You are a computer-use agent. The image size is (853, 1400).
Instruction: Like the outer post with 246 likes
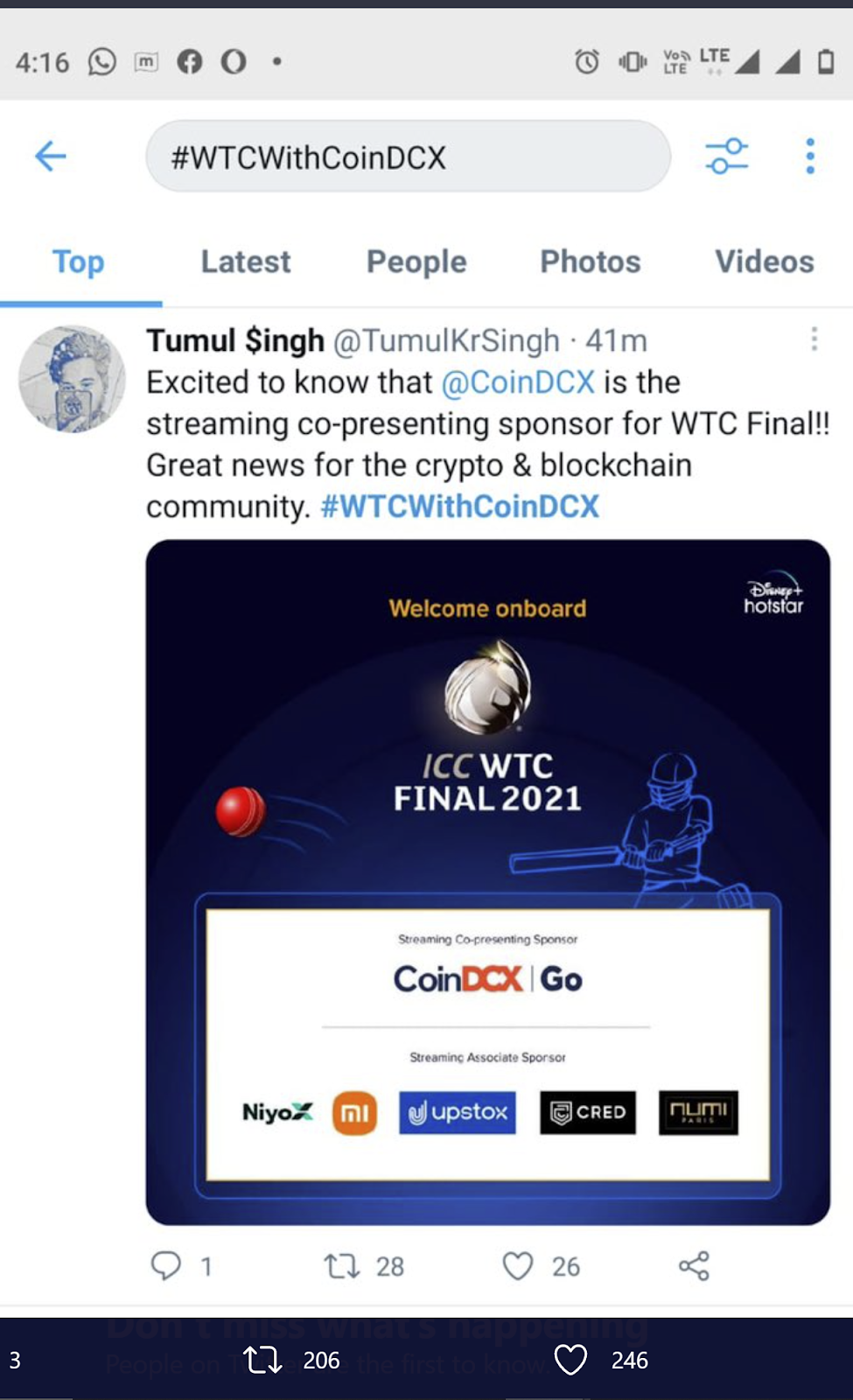(570, 1359)
